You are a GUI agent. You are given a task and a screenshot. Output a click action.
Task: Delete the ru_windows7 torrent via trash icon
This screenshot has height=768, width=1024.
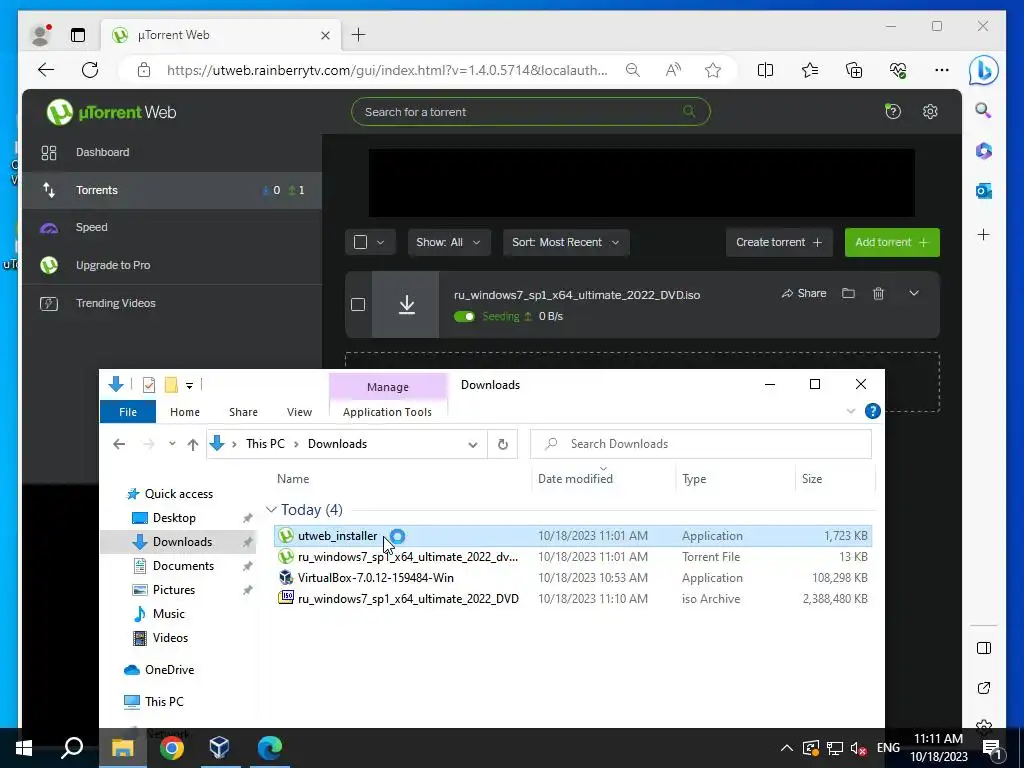pyautogui.click(x=878, y=293)
